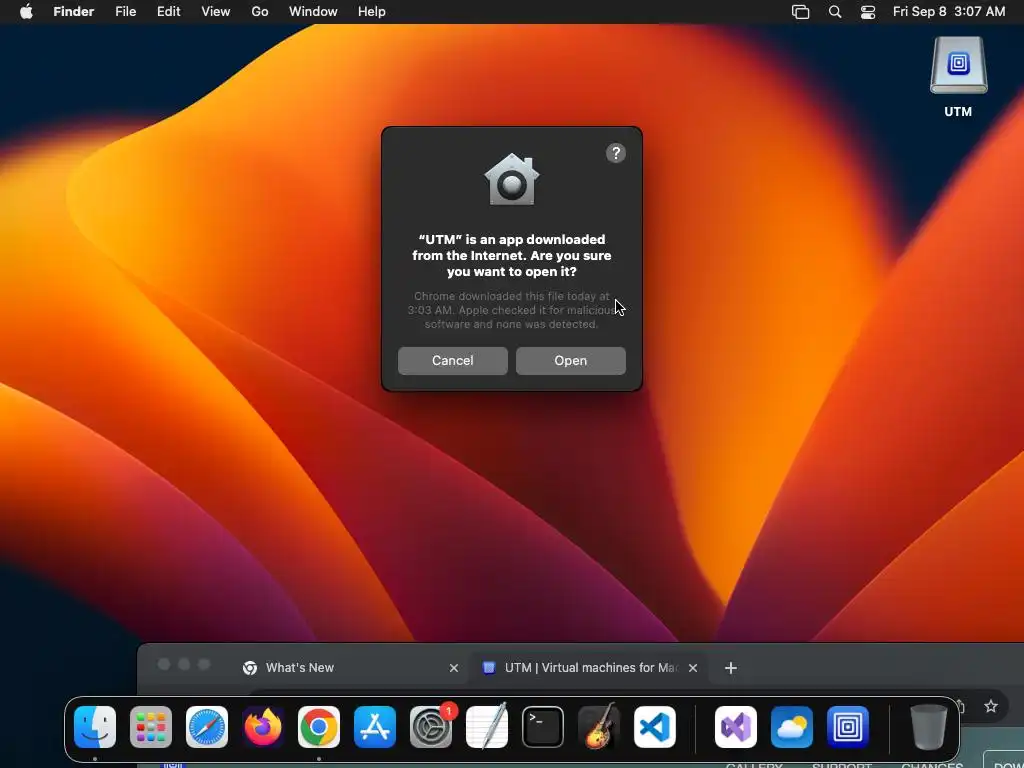
Task: Open Google Chrome in the Dock
Action: coord(319,727)
